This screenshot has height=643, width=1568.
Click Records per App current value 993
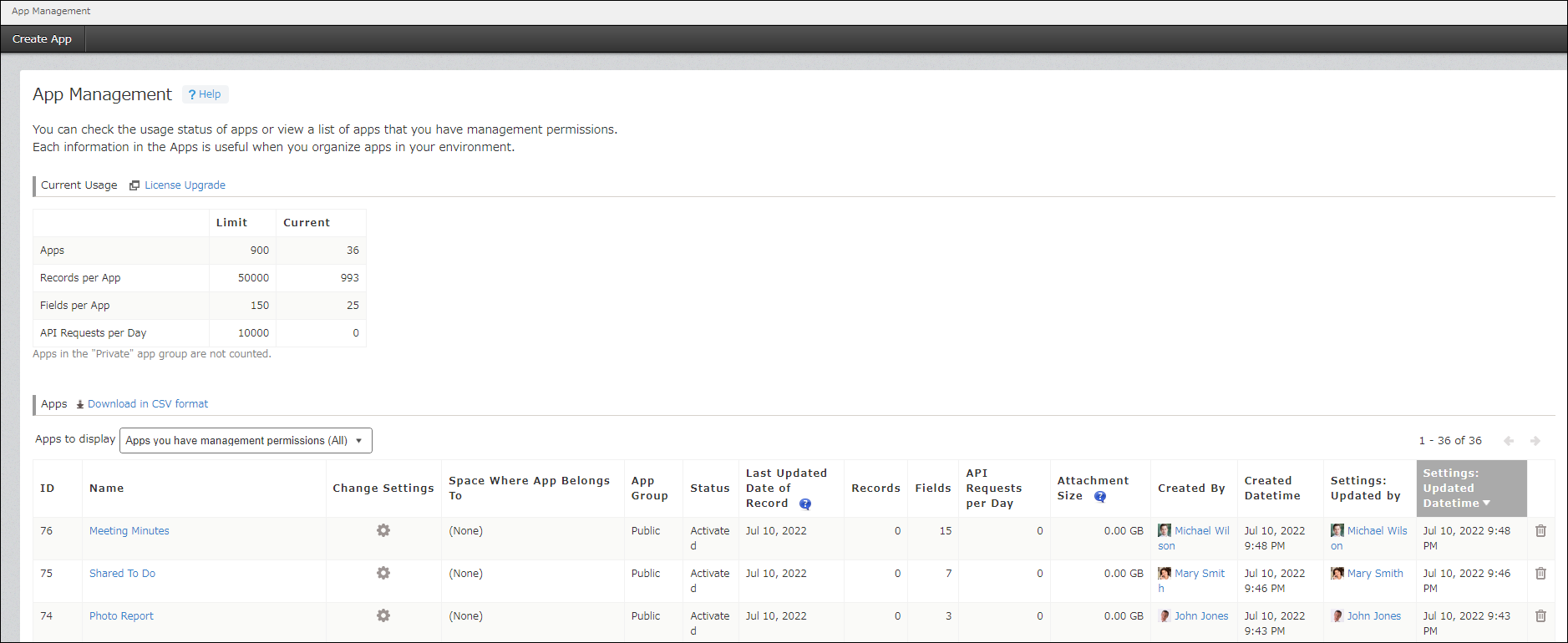[349, 278]
